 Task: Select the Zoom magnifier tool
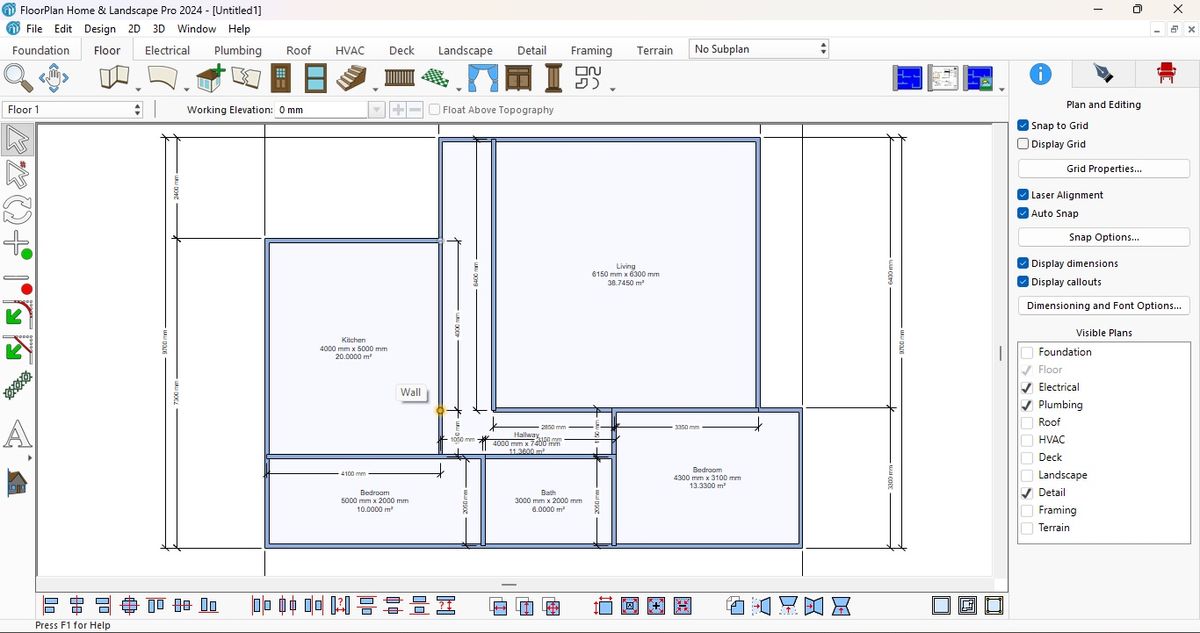click(x=17, y=78)
